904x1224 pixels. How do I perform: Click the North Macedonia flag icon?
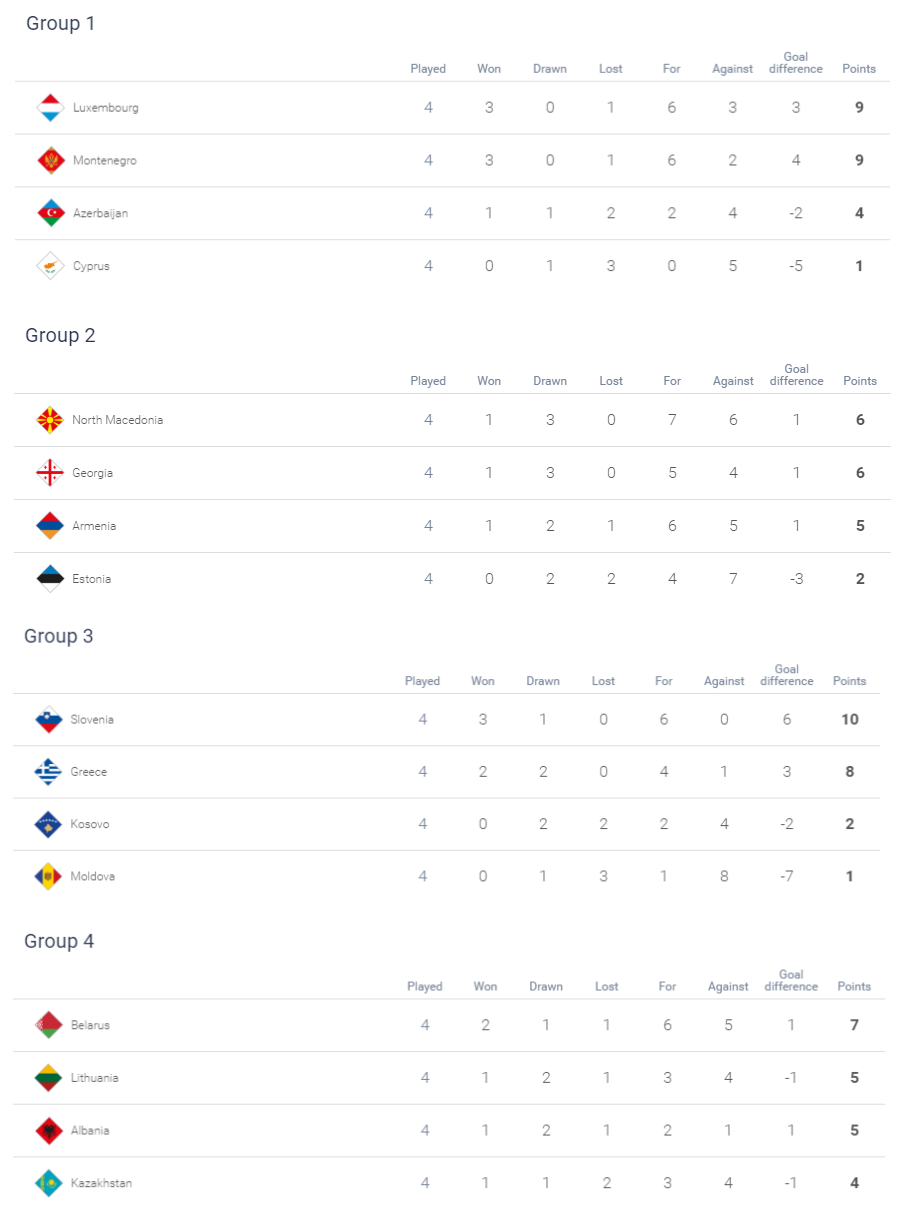click(50, 420)
